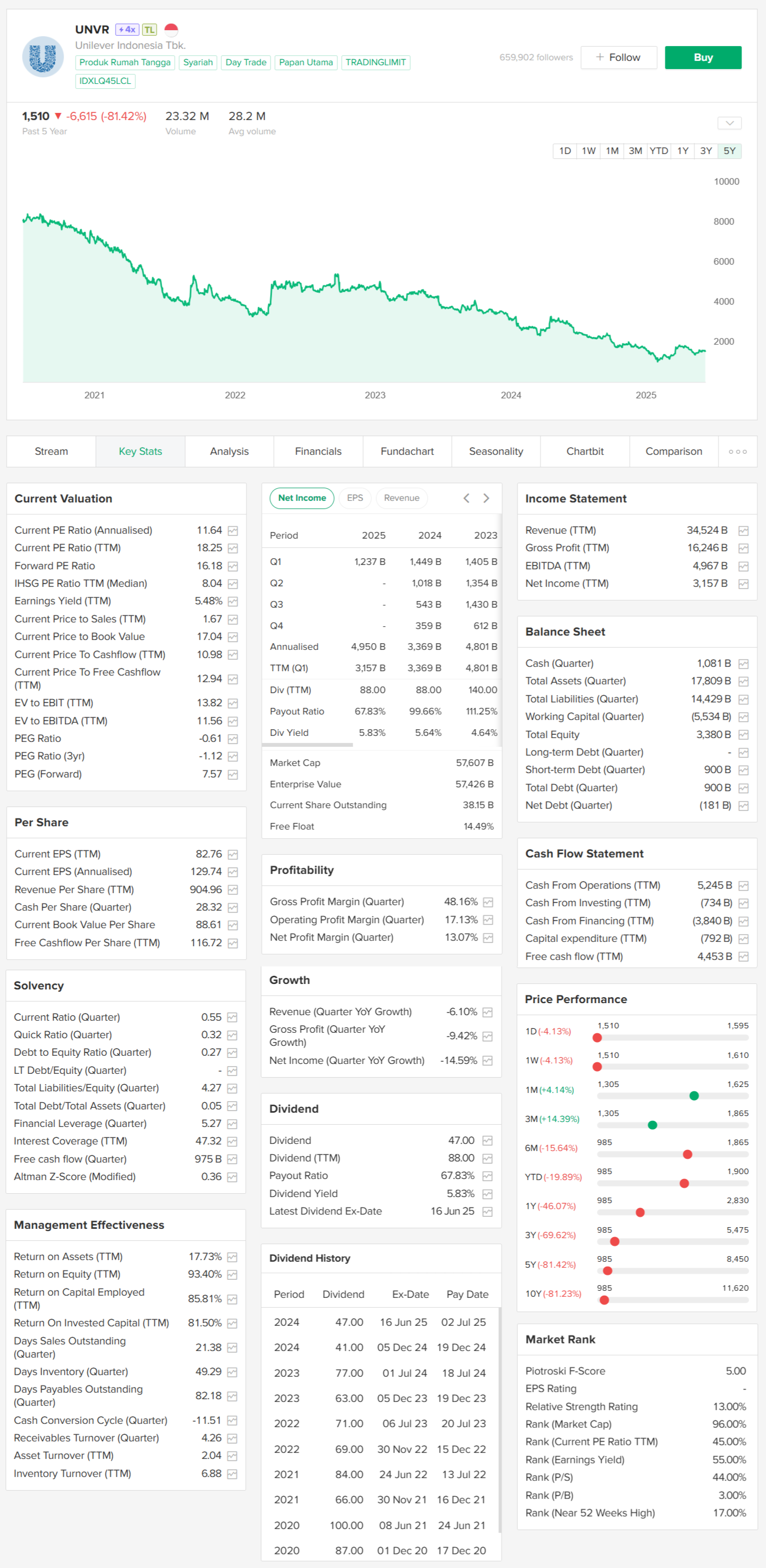The height and width of the screenshot is (1568, 766).
Task: Open chart icon for Altman Z-Score (Modified)
Action: click(232, 1177)
